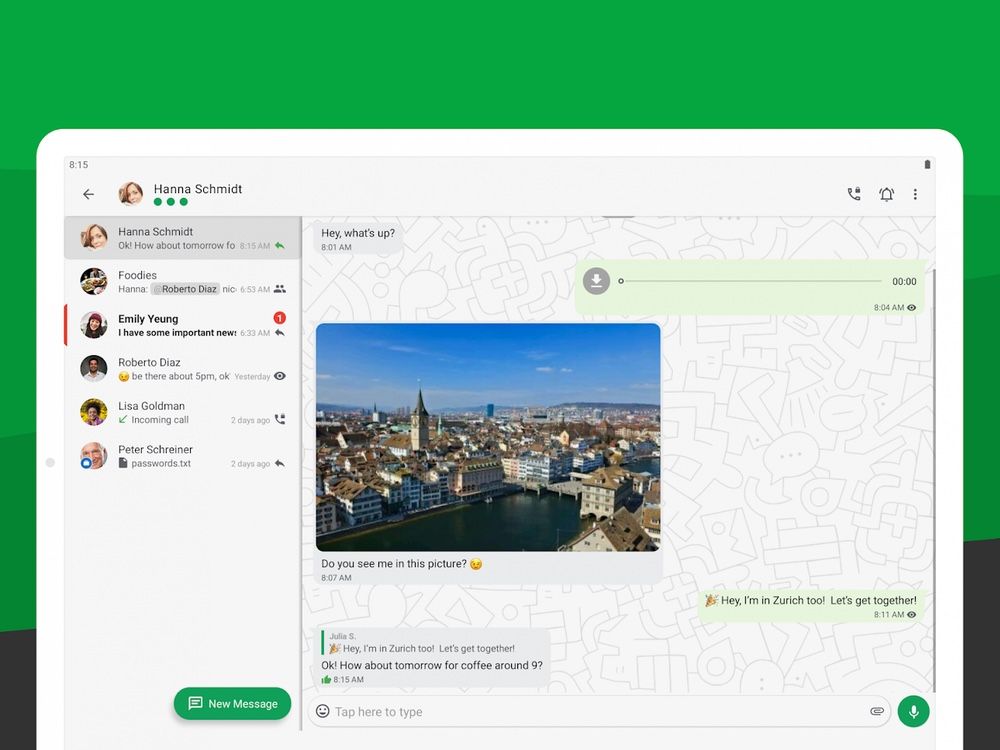Open the emoji picker in the message field
1000x750 pixels.
point(321,711)
